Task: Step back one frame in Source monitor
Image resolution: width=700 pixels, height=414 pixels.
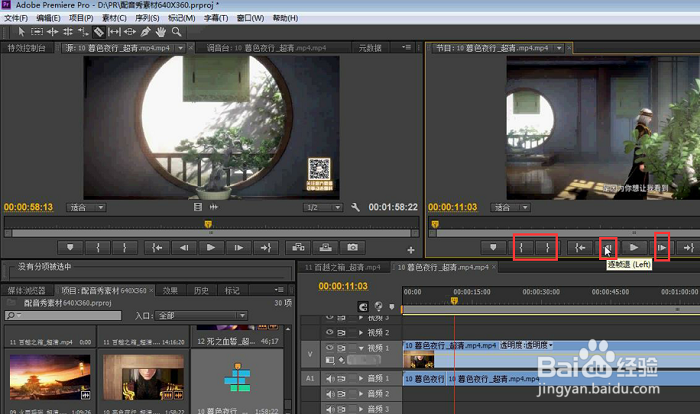Action: pos(184,247)
